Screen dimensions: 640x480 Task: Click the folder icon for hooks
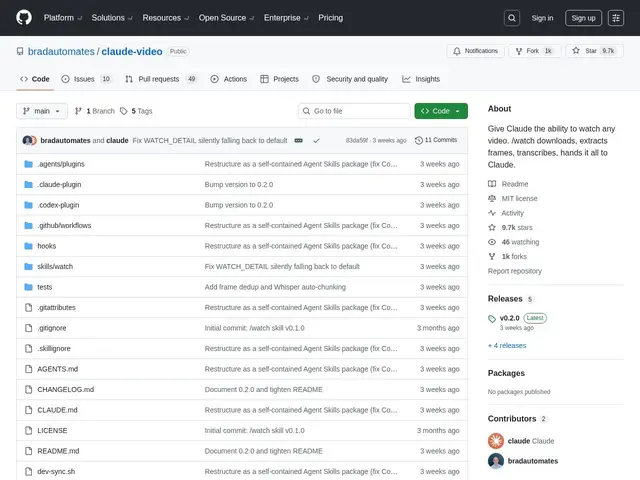pos(28,246)
